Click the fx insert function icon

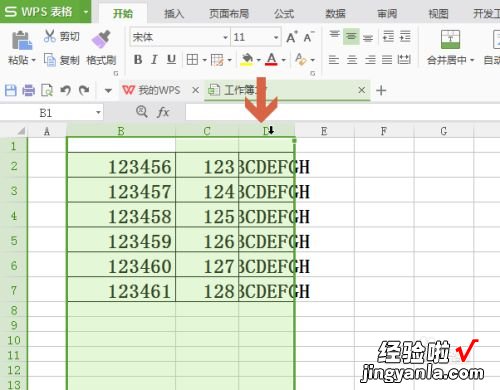click(163, 112)
